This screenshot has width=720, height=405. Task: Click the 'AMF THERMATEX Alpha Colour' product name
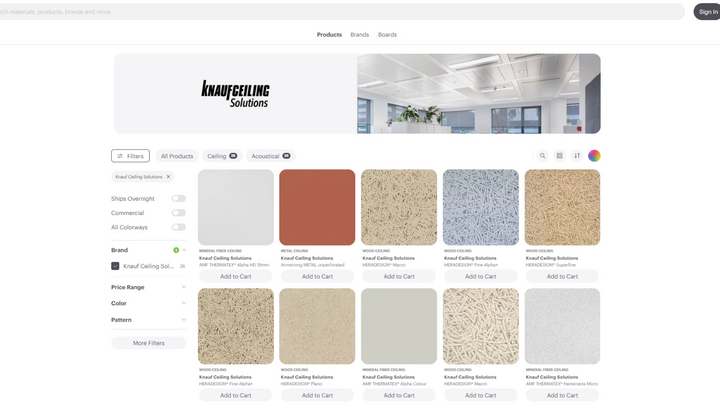394,384
